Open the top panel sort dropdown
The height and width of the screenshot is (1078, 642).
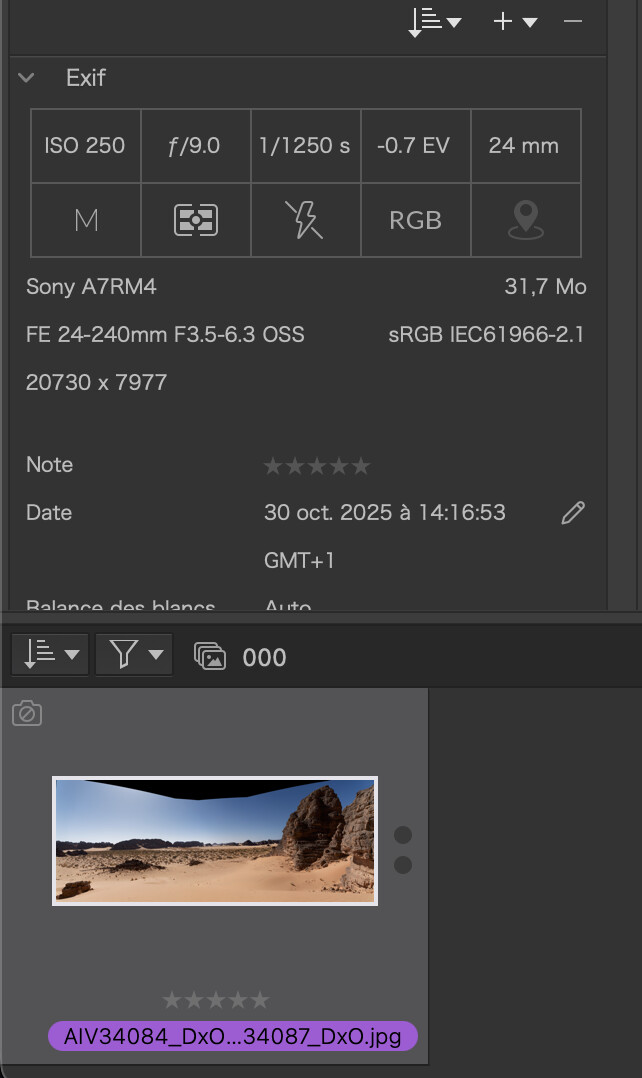[434, 21]
